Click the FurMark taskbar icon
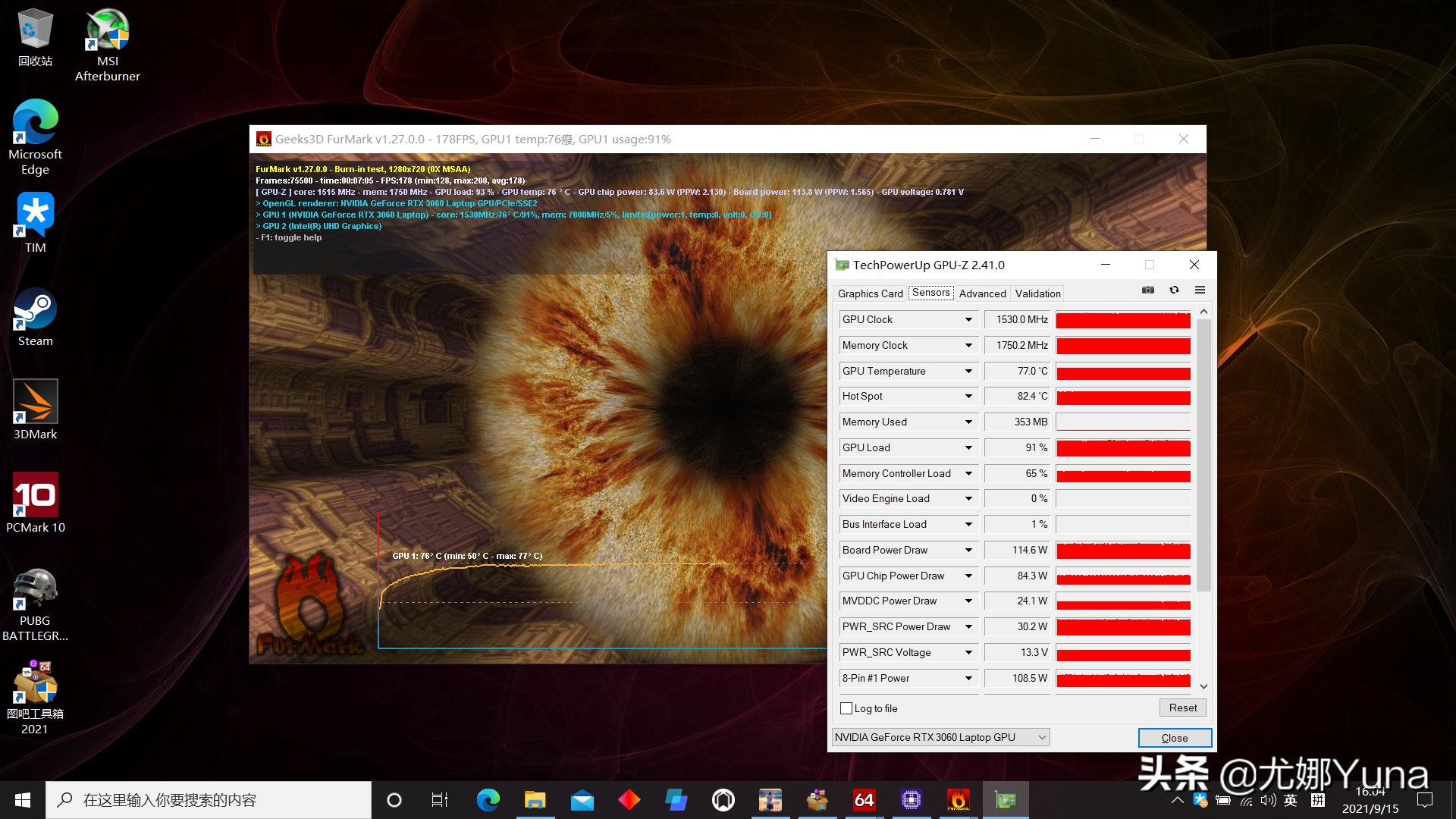Screen dimensions: 1456x819 click(x=958, y=800)
